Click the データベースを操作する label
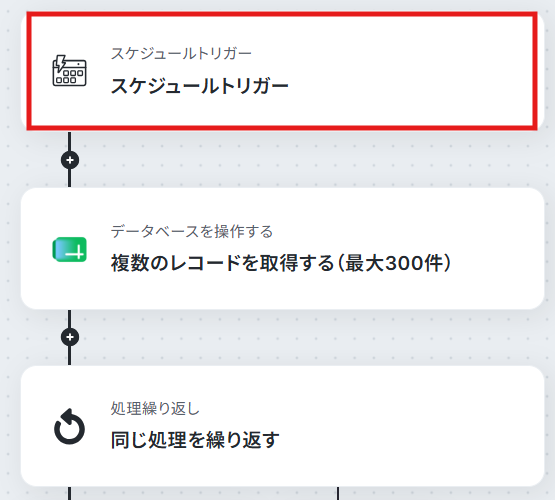Screen dimensions: 555x500 [191, 231]
